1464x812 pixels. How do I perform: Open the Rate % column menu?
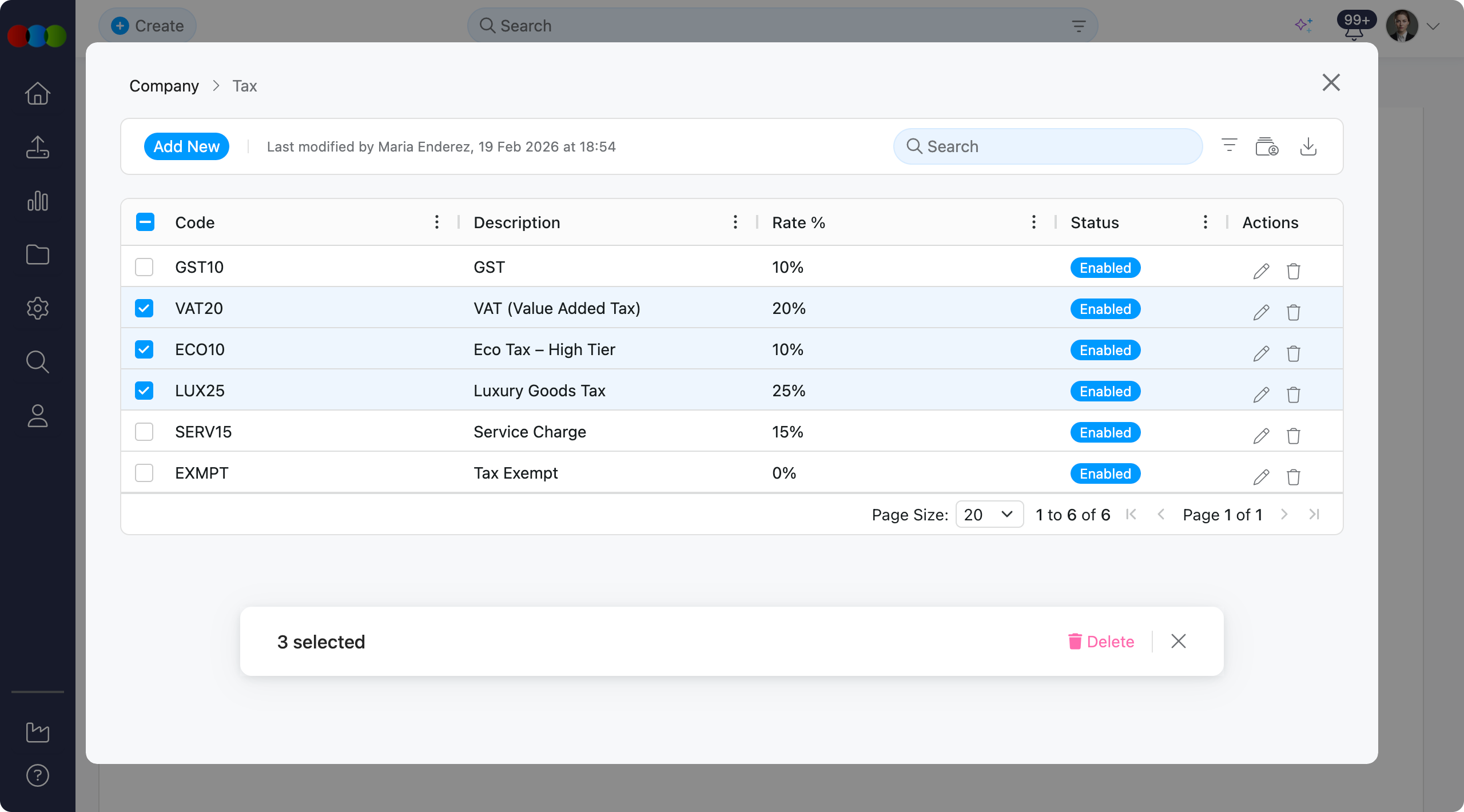[1033, 222]
